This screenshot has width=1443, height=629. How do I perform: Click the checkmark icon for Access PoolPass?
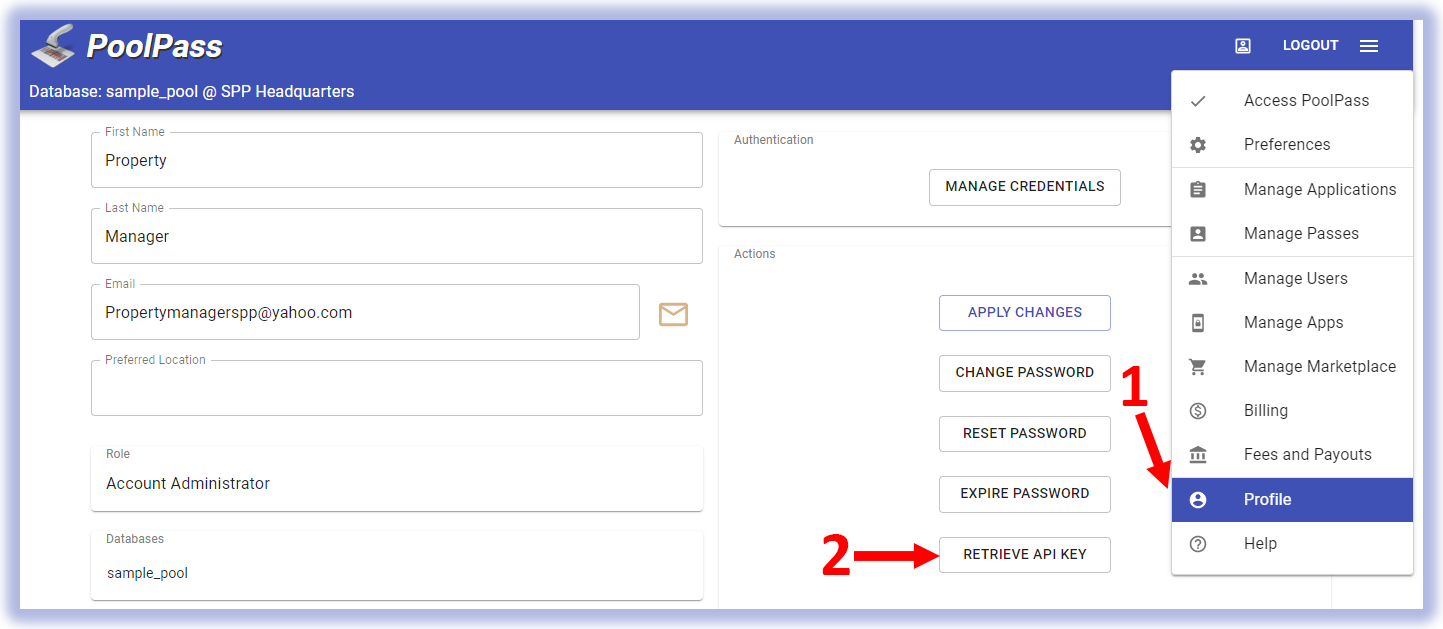pyautogui.click(x=1198, y=101)
